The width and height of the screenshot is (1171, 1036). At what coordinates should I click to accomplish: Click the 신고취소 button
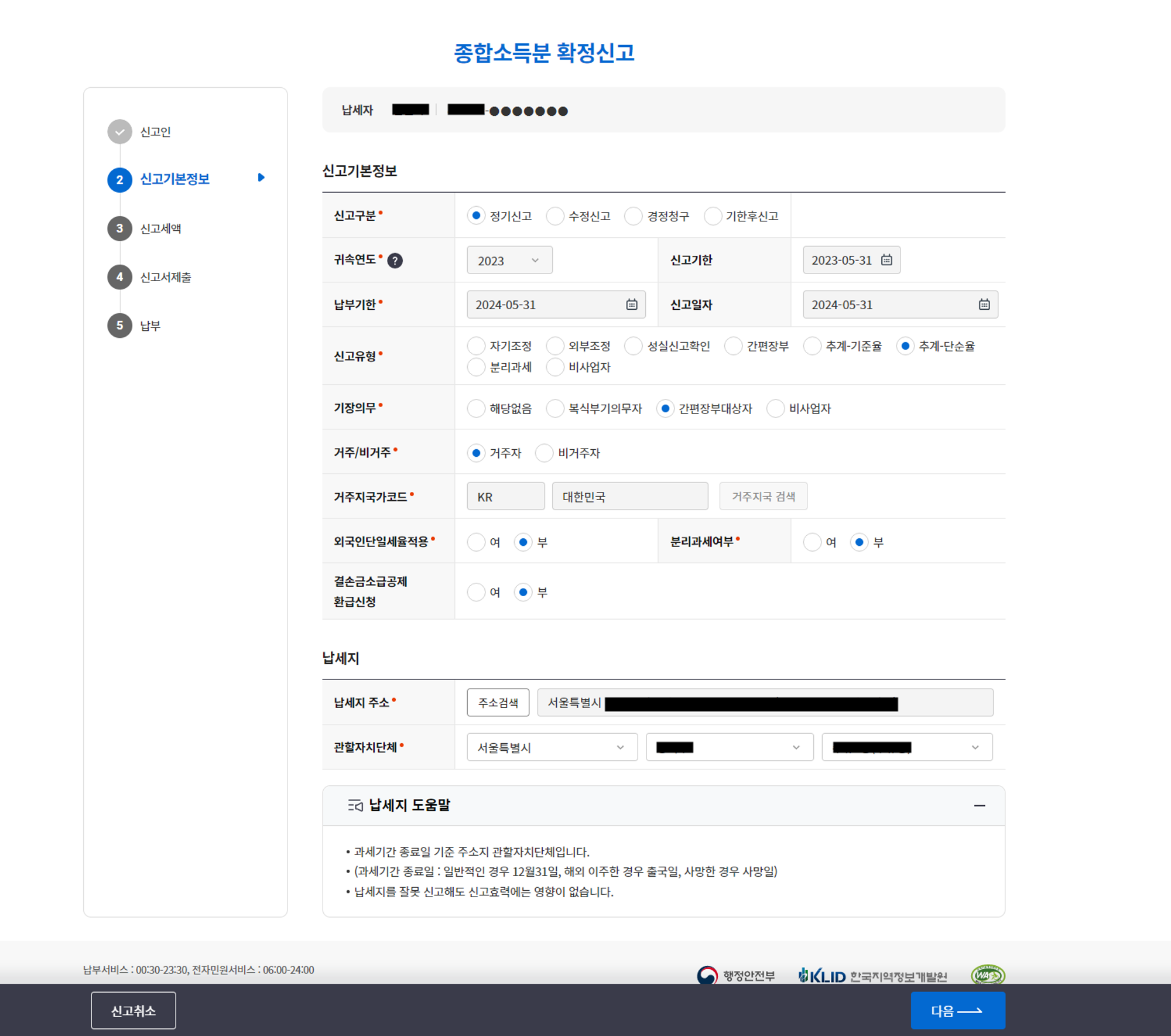tap(133, 1010)
